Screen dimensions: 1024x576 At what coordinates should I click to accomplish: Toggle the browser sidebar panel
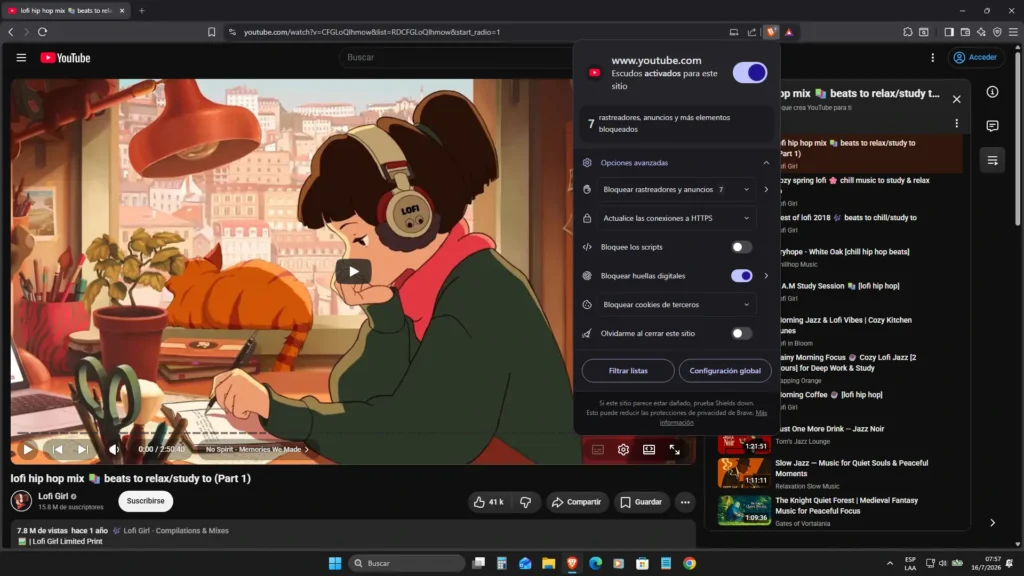949,32
